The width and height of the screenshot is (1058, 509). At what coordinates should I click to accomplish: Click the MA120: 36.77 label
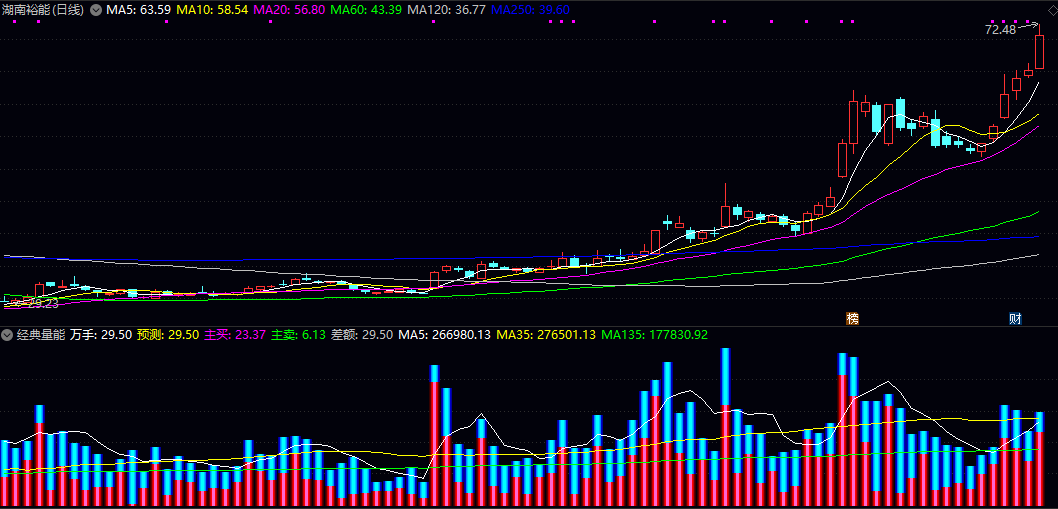click(x=447, y=10)
